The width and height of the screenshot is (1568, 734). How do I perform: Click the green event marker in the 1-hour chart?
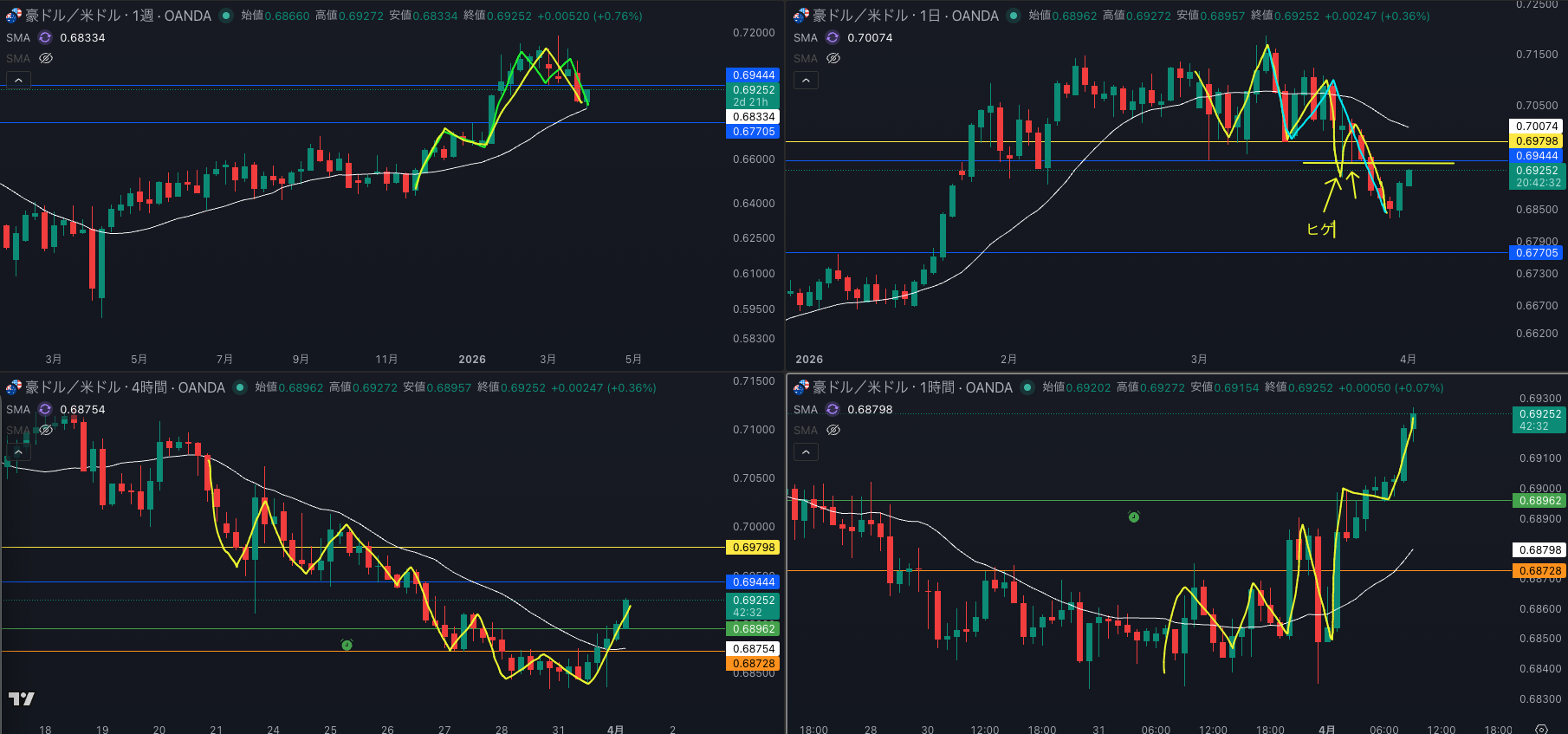[1134, 517]
